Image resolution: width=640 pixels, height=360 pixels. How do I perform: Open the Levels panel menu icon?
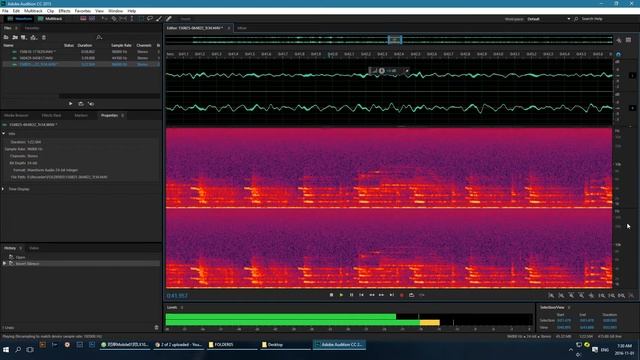click(x=182, y=307)
